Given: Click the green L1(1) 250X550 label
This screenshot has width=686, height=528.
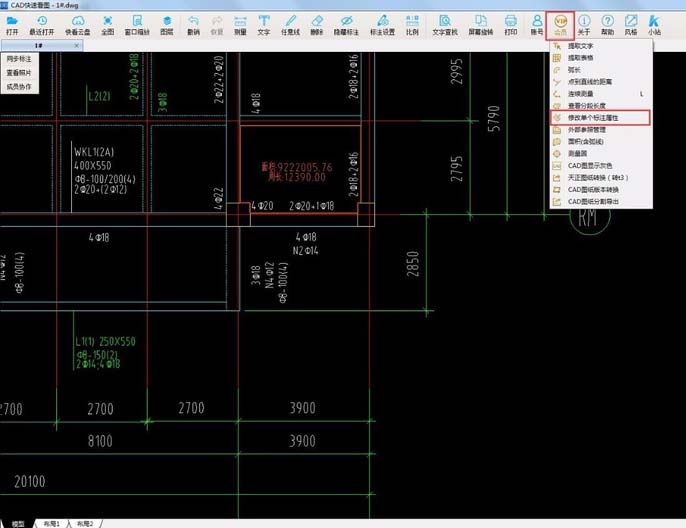Looking at the screenshot, I should [x=105, y=342].
